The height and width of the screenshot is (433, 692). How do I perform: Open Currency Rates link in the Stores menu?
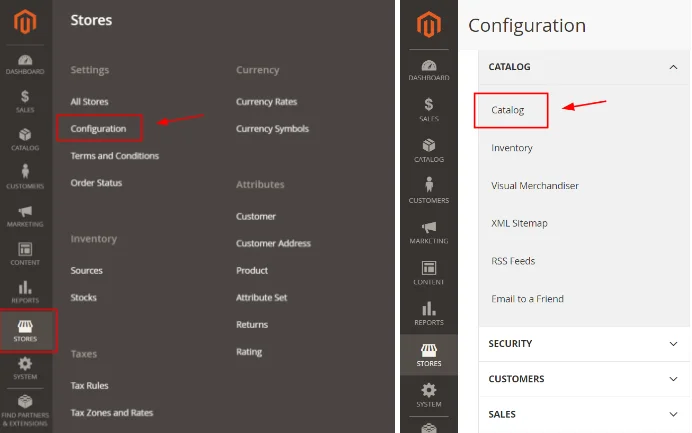(x=266, y=102)
